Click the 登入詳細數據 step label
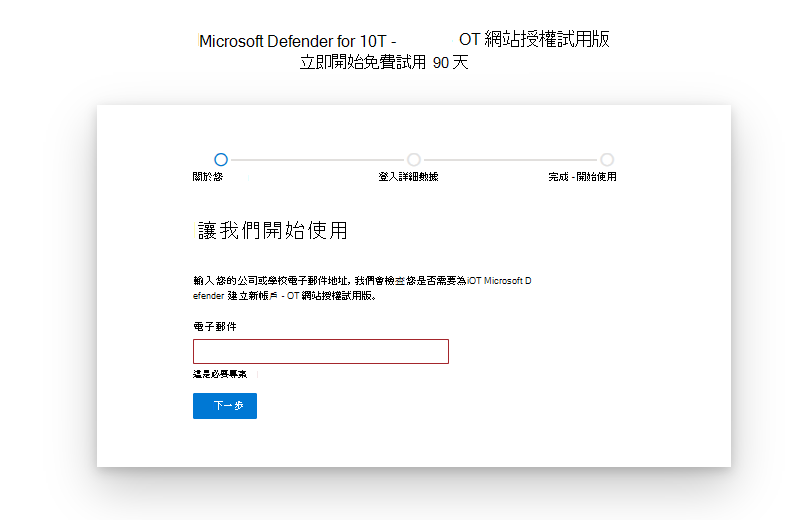Image resolution: width=795 pixels, height=520 pixels. [x=408, y=176]
